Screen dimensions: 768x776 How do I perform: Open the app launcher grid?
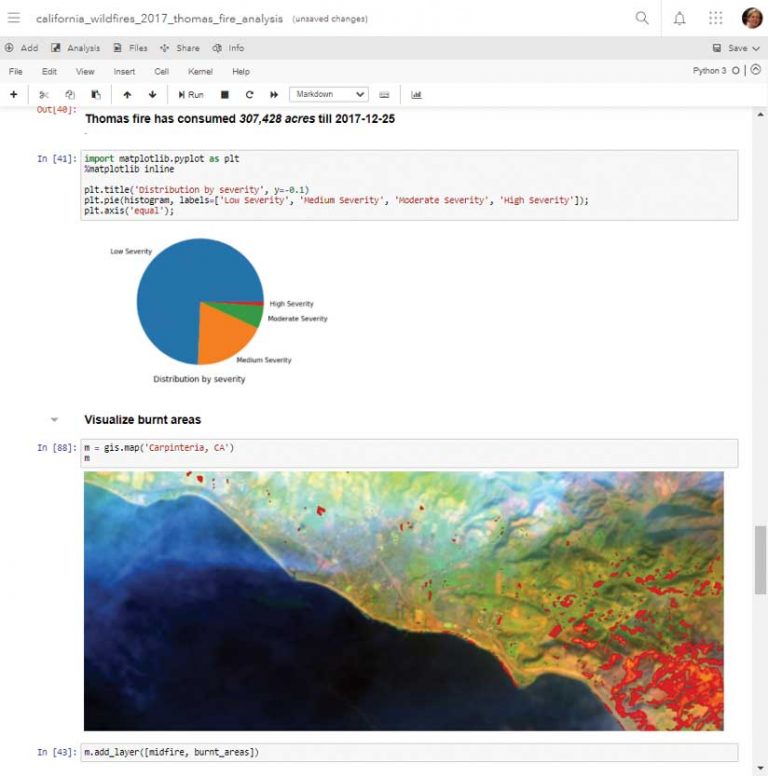(x=715, y=18)
